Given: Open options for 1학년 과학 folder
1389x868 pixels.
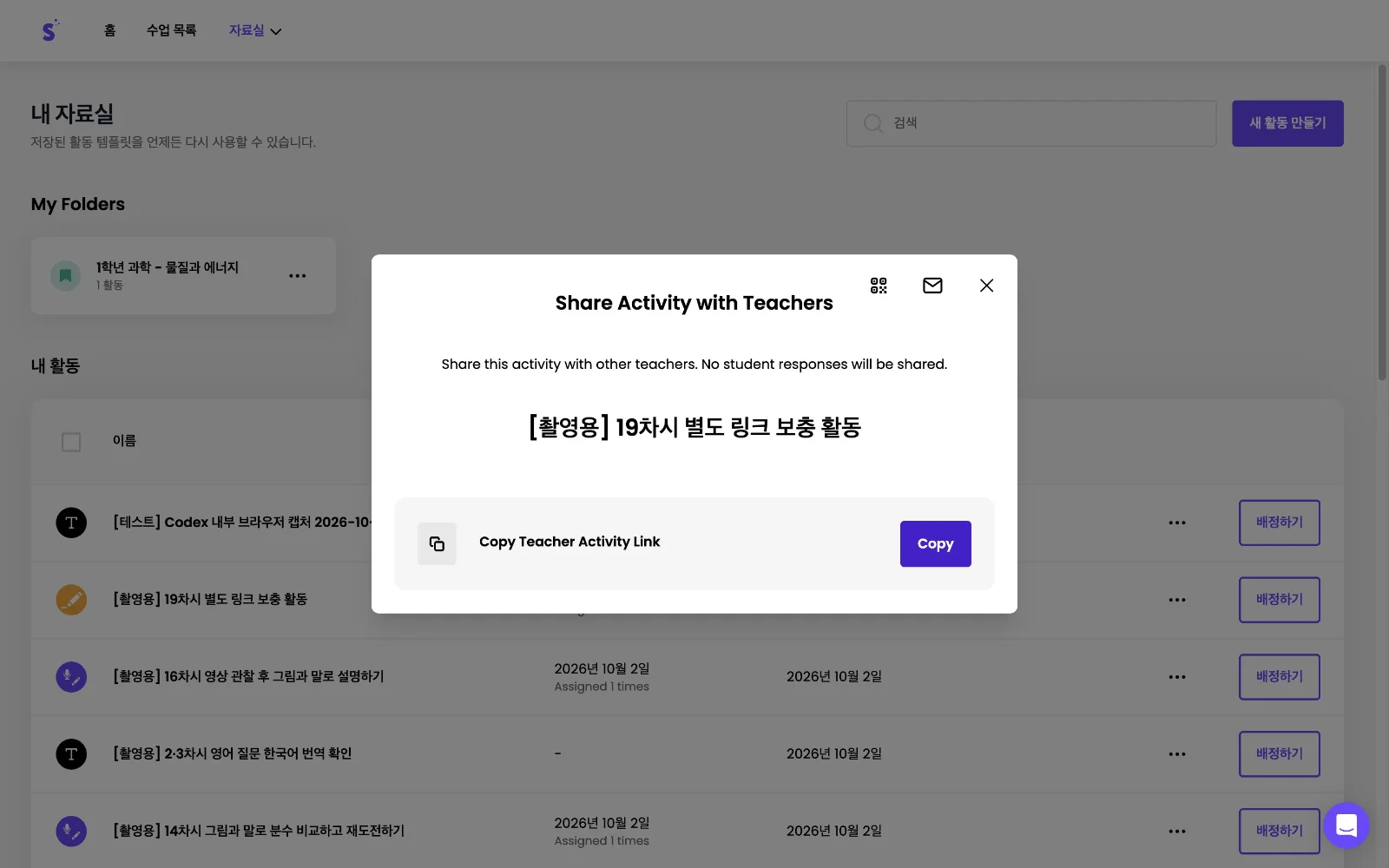Looking at the screenshot, I should (297, 276).
